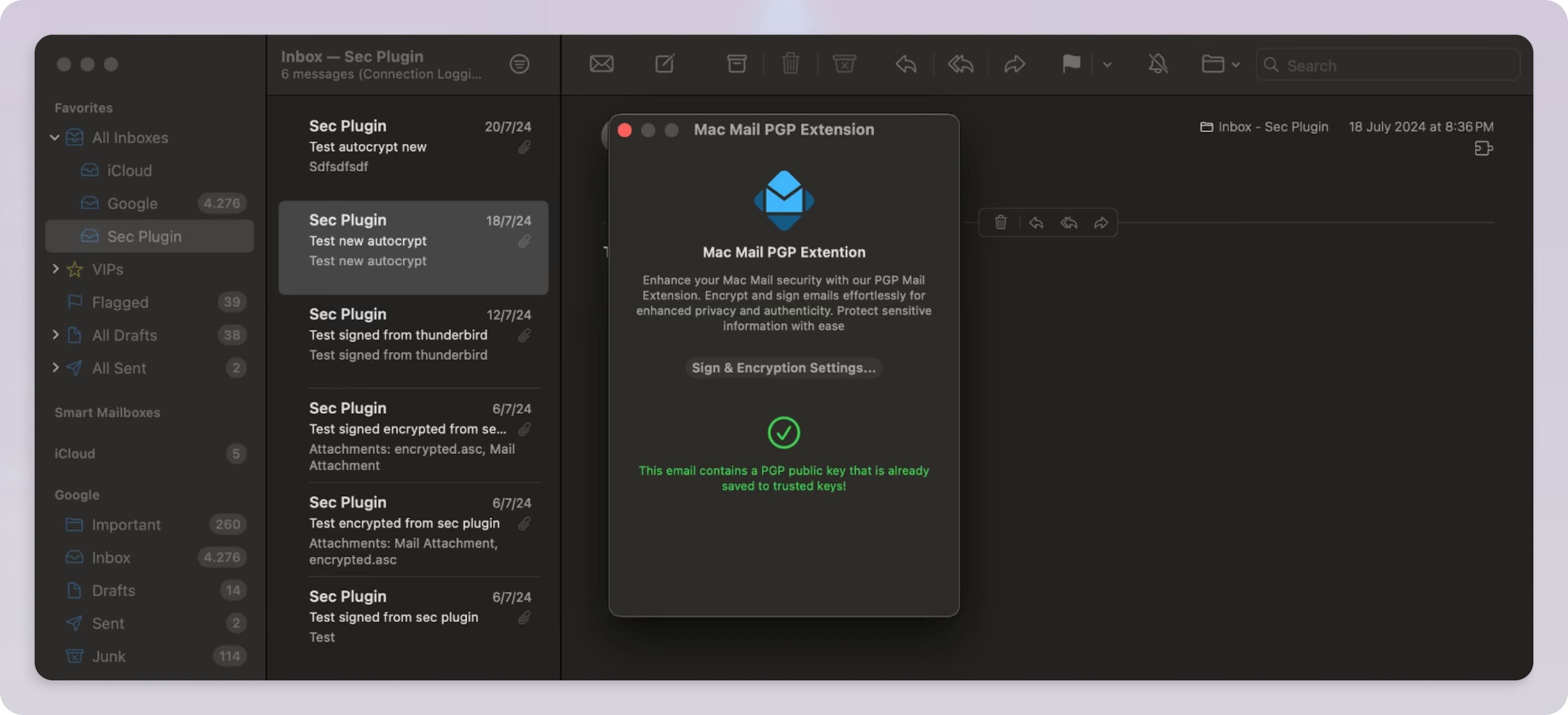Archive the selected message
Screen dimensions: 1568x715
(737, 63)
